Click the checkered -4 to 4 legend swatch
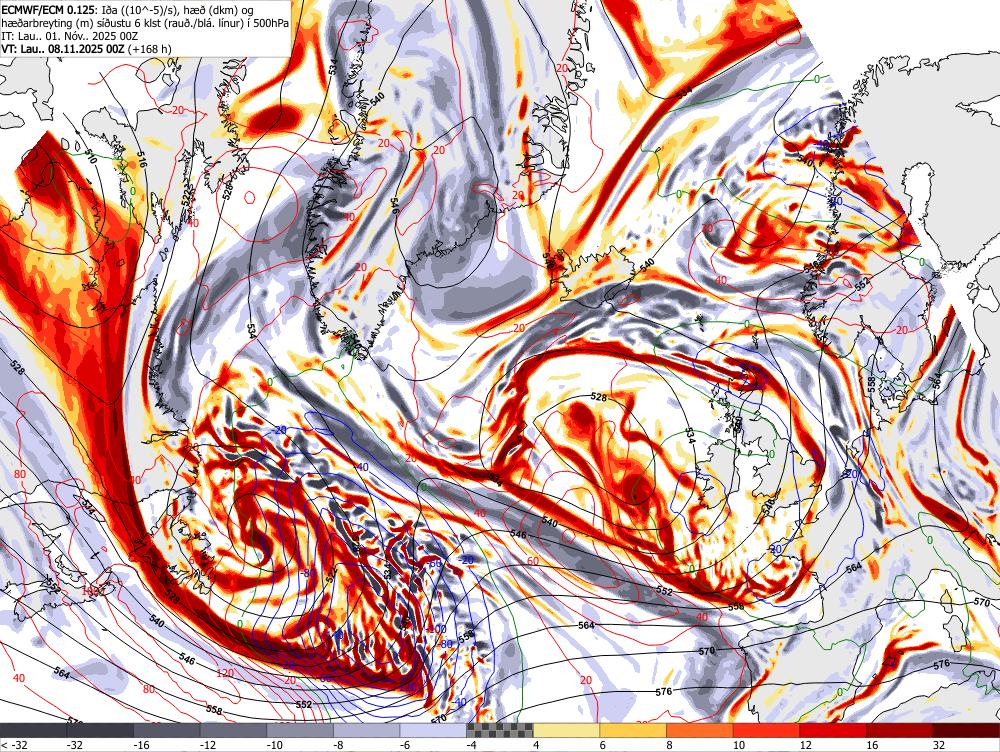 tap(500, 730)
